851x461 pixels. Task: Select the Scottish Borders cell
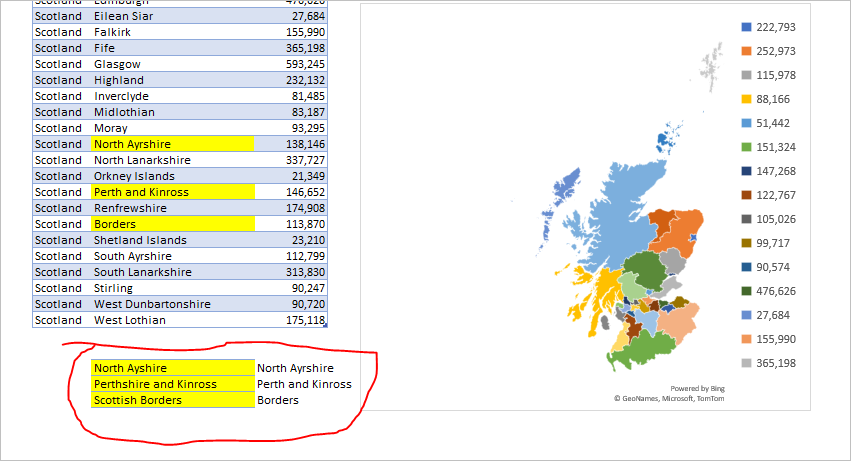[x=173, y=400]
